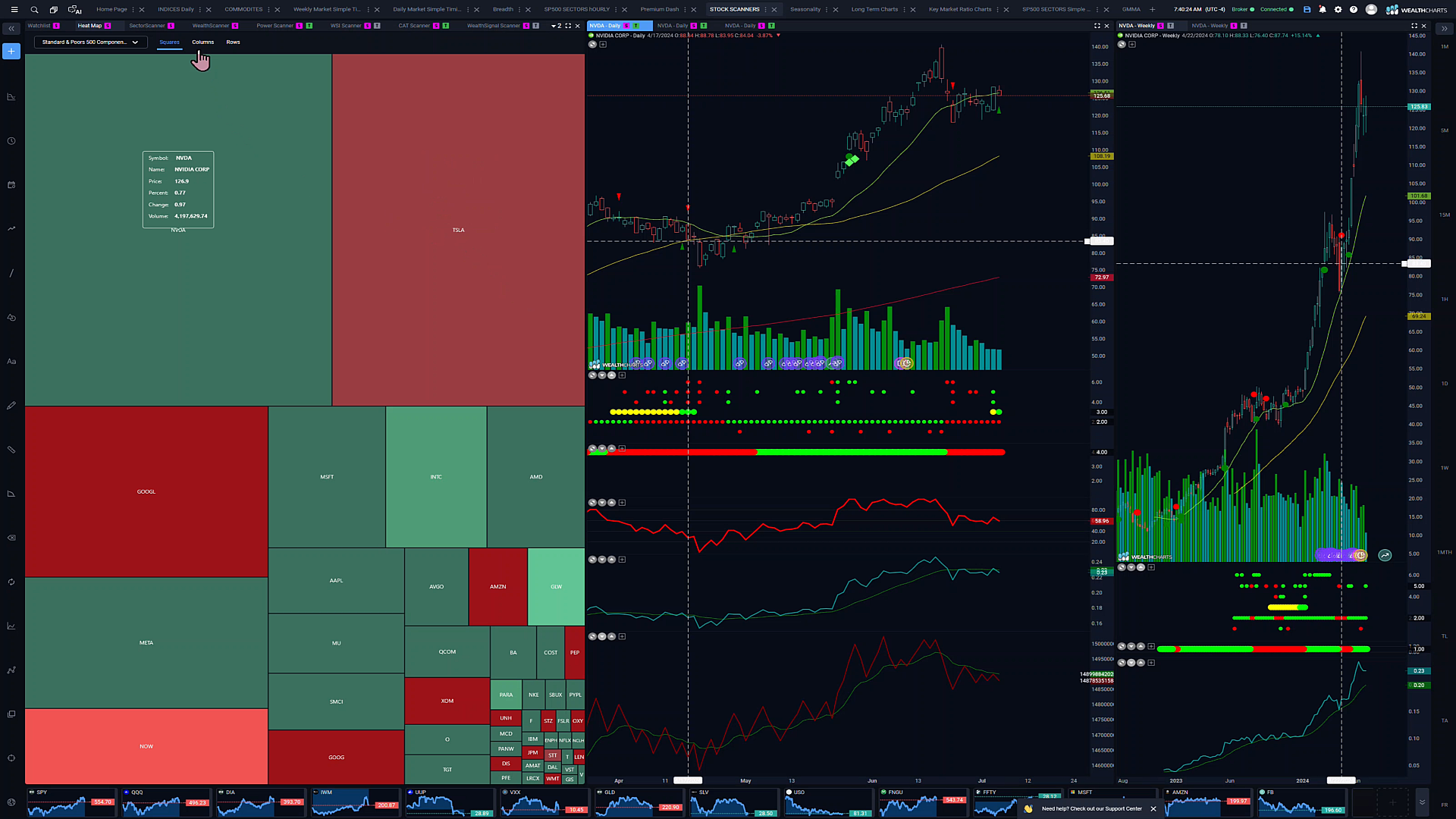Maximize the Heat Map scanner panel
1456x819 pixels.
[x=568, y=26]
